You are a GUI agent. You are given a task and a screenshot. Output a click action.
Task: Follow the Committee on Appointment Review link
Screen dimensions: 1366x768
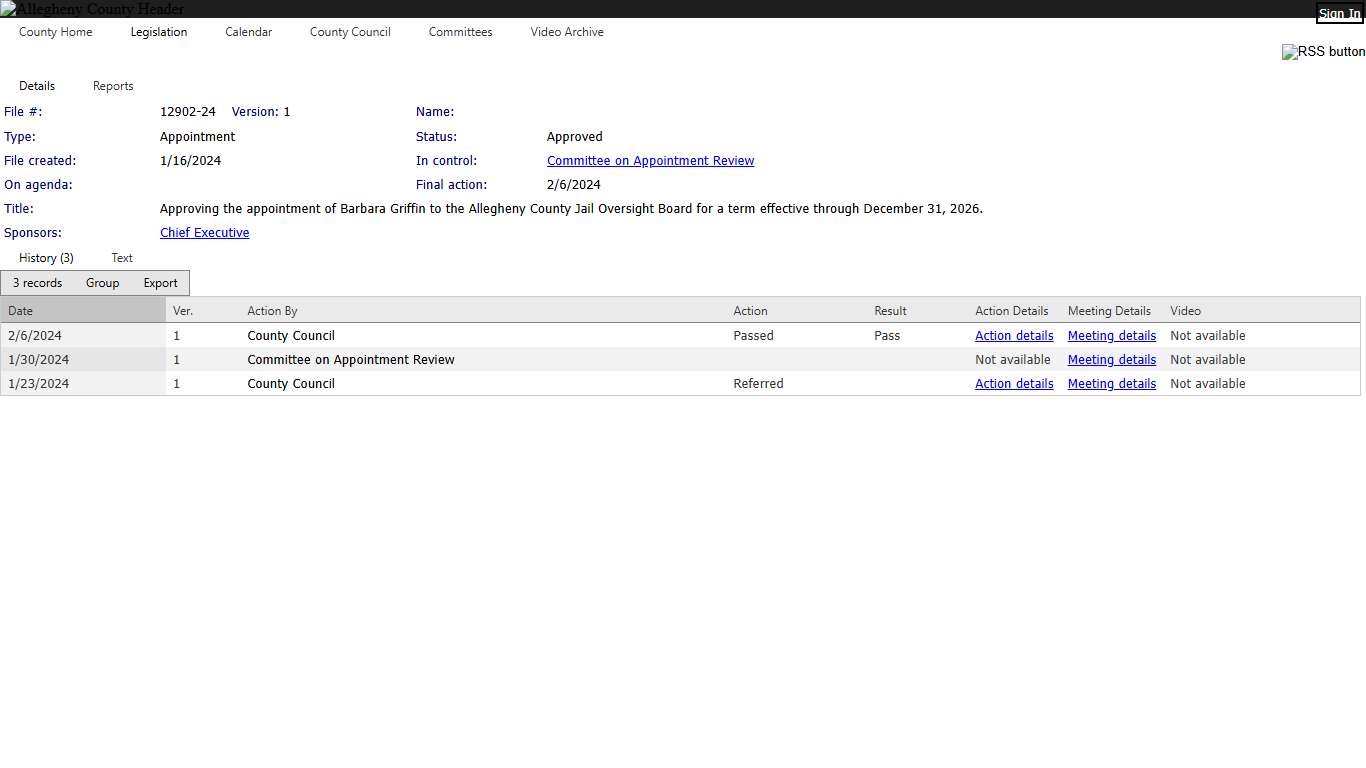[650, 161]
